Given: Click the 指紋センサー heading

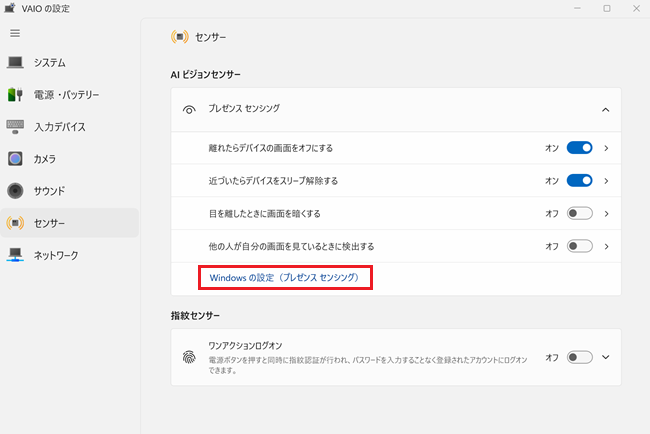Looking at the screenshot, I should tap(195, 315).
